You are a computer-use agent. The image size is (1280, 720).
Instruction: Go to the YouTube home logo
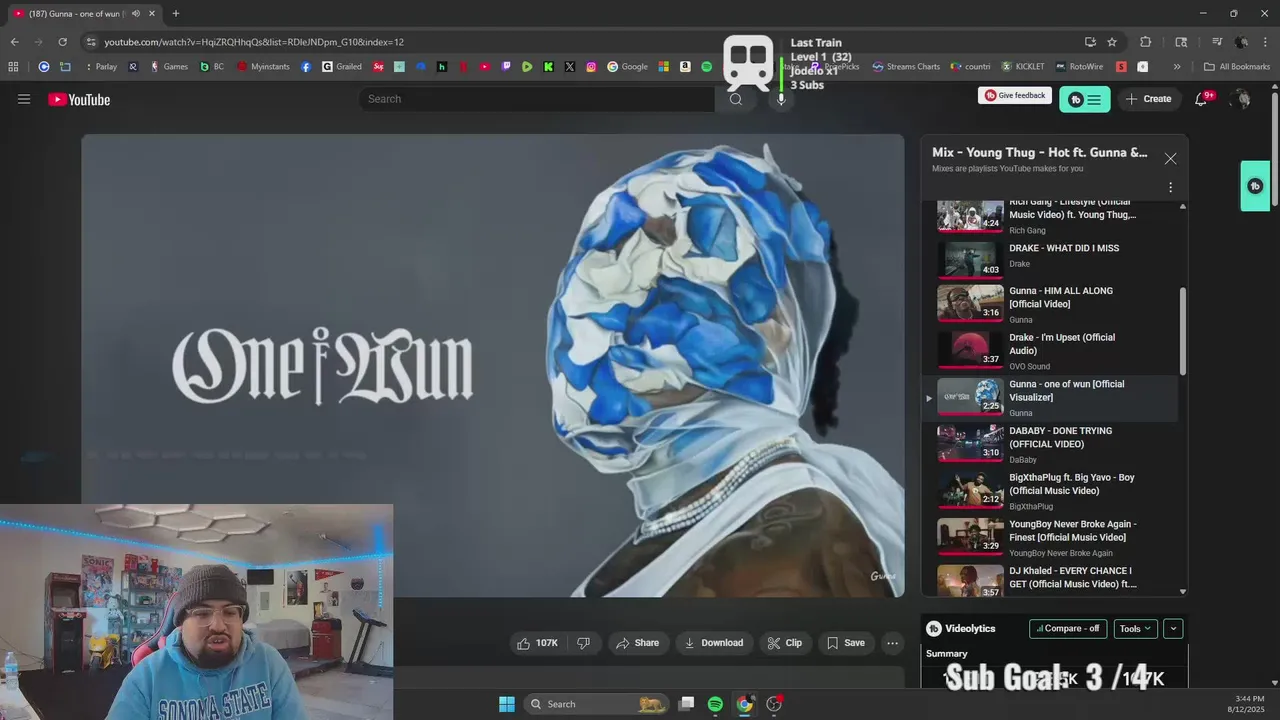pos(79,99)
